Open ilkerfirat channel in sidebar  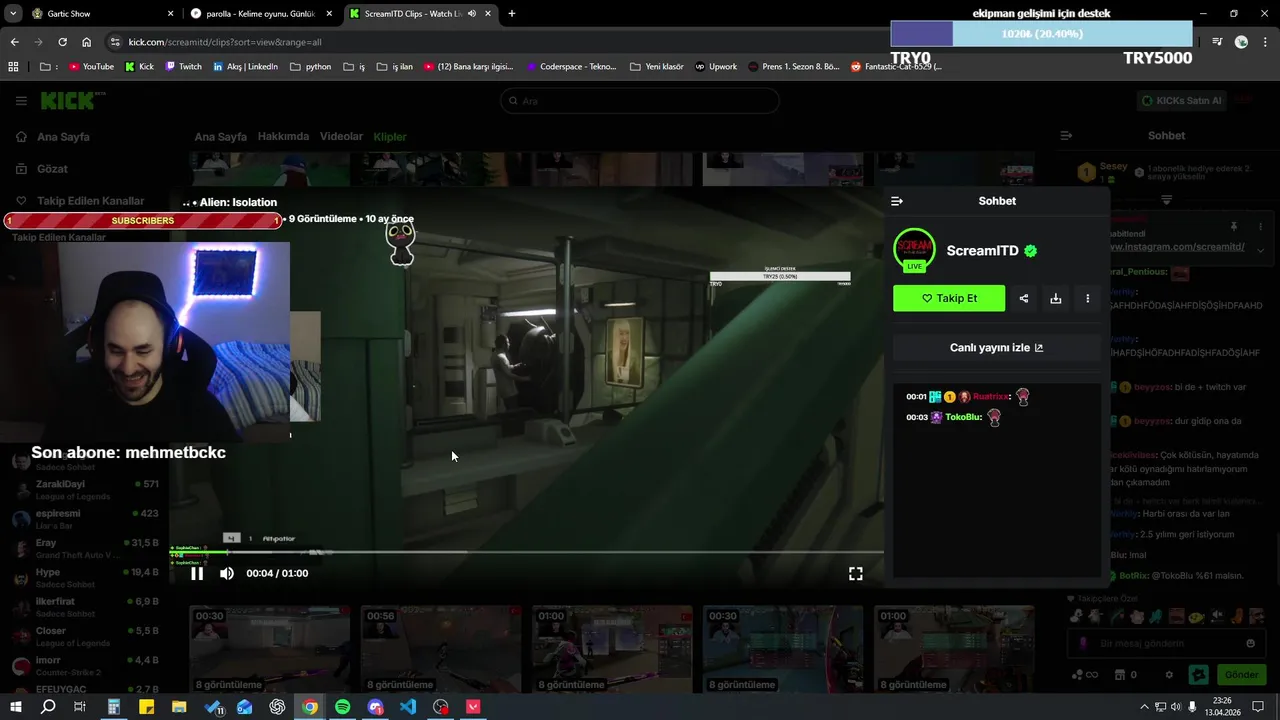[x=84, y=607]
